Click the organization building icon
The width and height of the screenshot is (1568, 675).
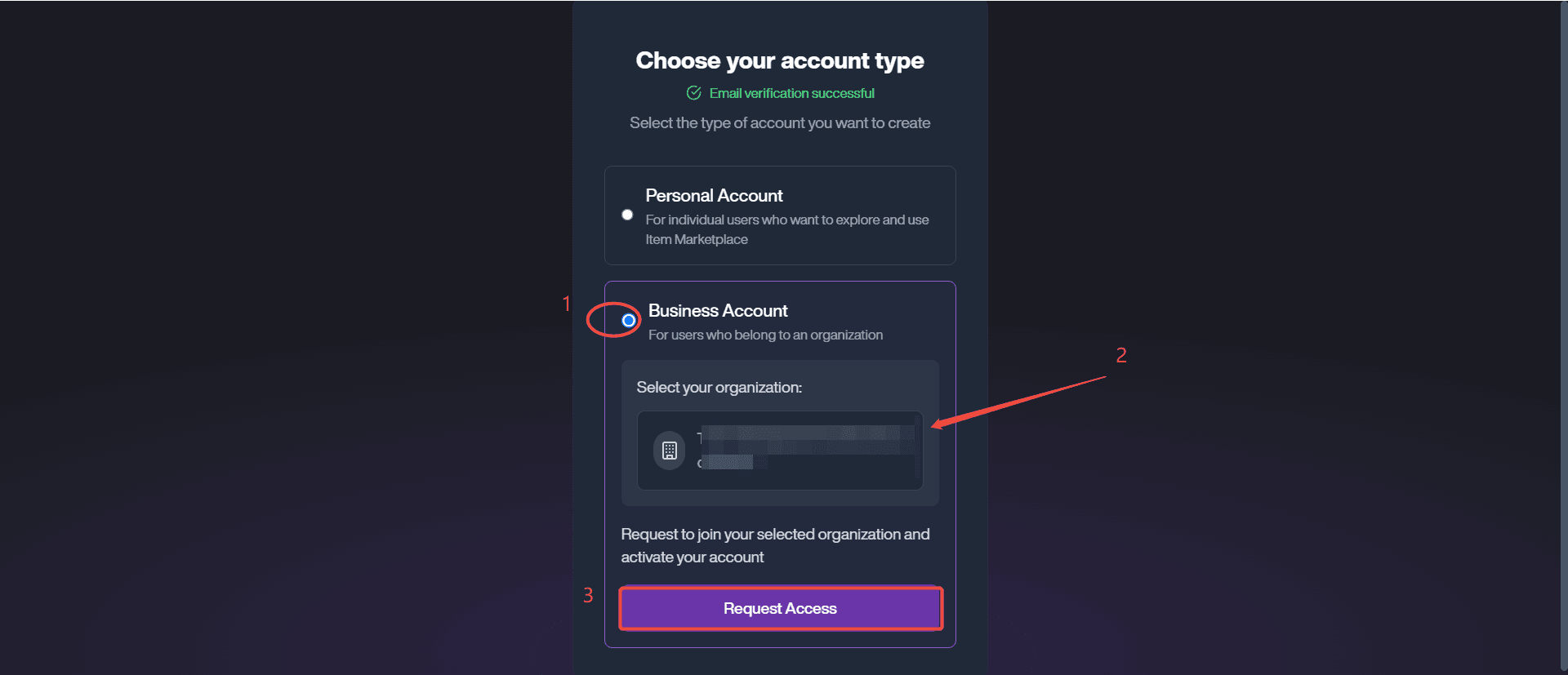[669, 451]
